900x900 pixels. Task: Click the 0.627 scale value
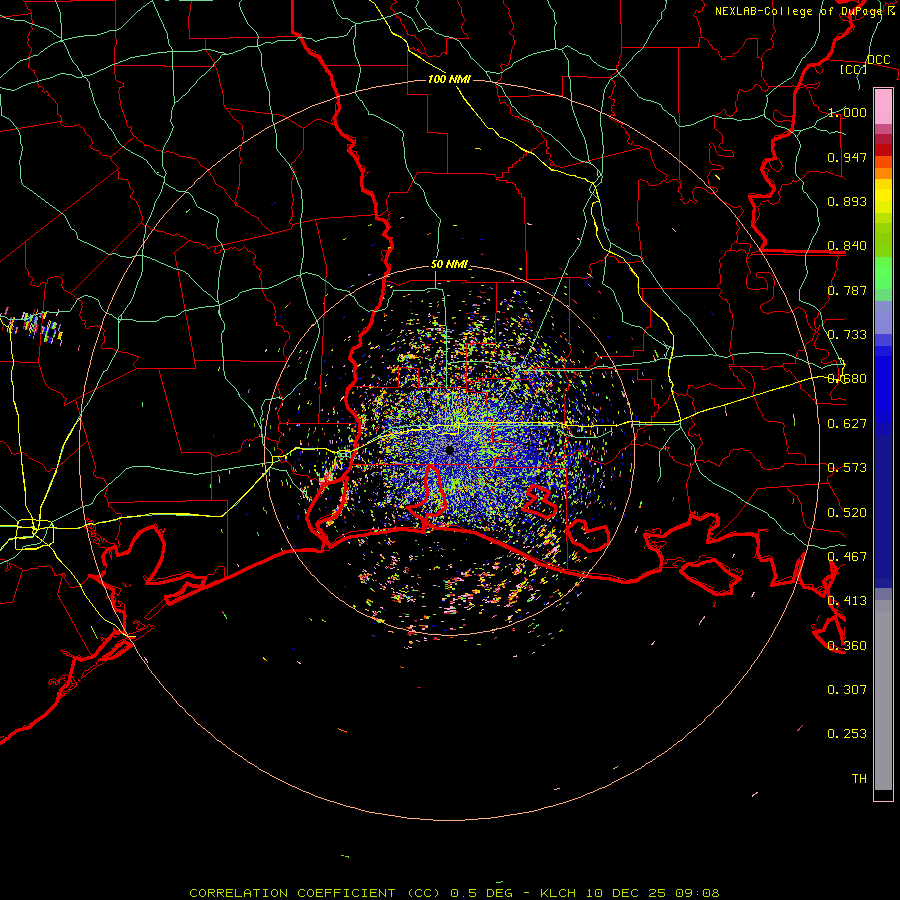tap(847, 424)
